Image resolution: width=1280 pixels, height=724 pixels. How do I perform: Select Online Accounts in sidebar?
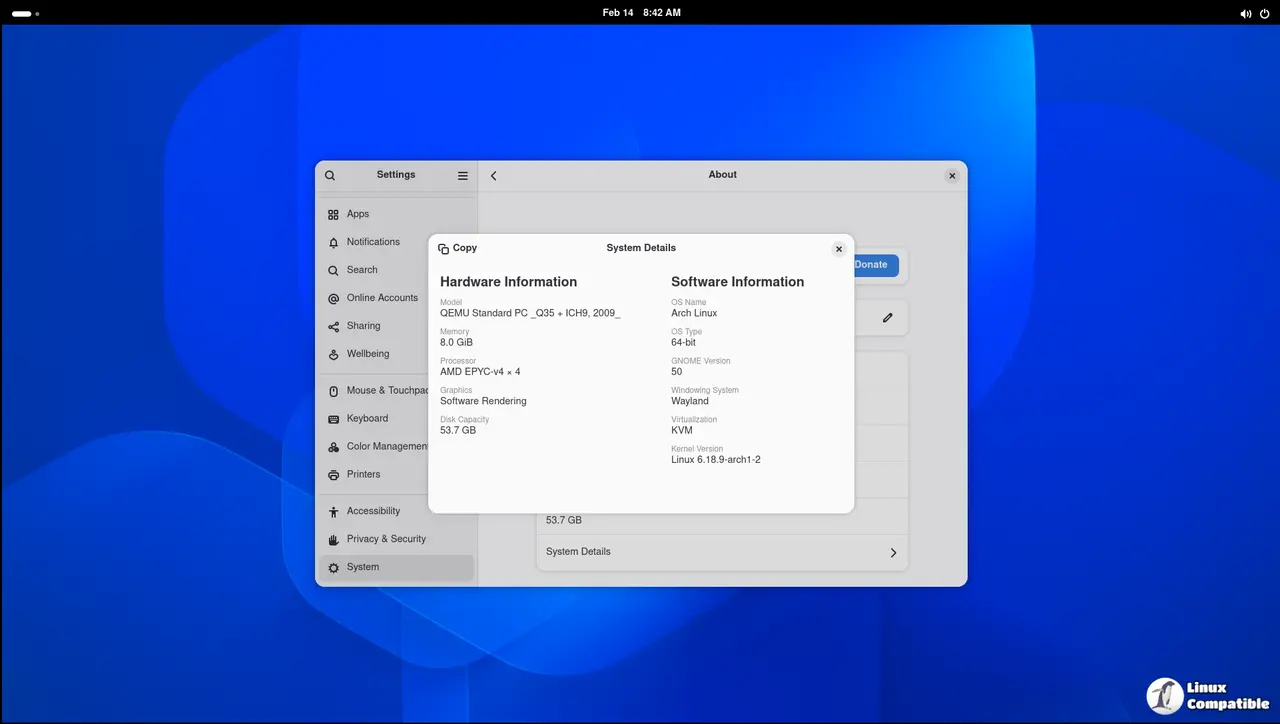click(x=382, y=298)
